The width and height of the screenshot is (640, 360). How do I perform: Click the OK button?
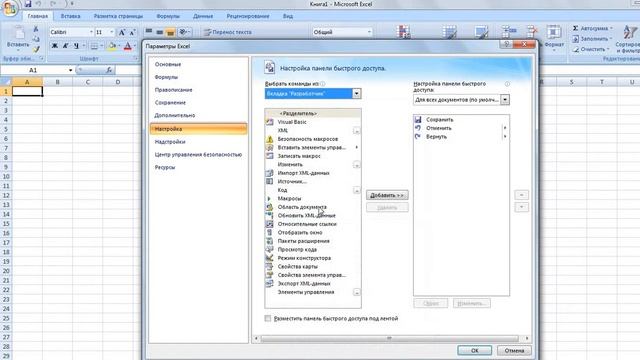click(x=474, y=351)
